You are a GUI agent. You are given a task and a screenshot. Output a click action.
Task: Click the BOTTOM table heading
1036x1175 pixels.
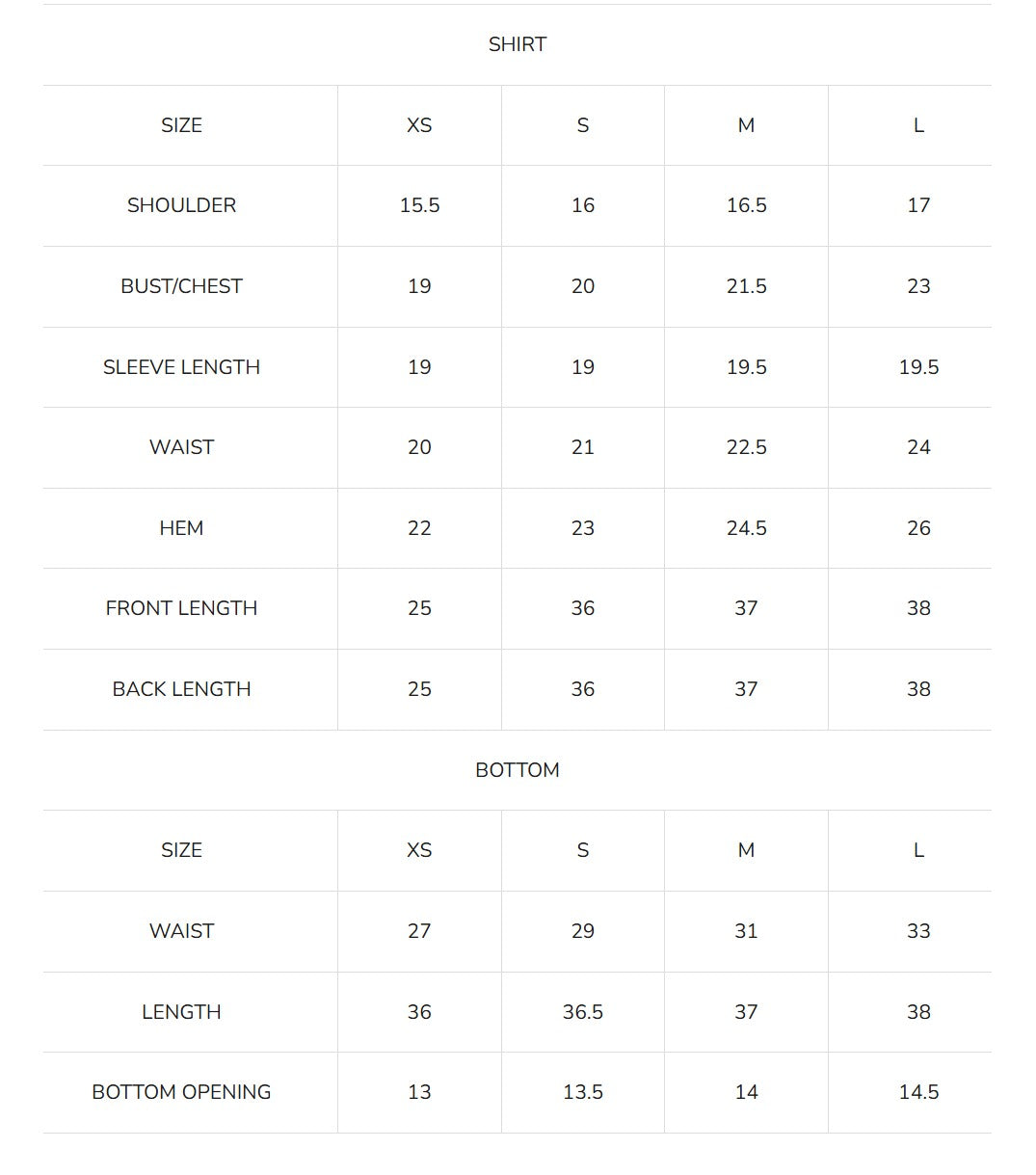click(x=517, y=770)
